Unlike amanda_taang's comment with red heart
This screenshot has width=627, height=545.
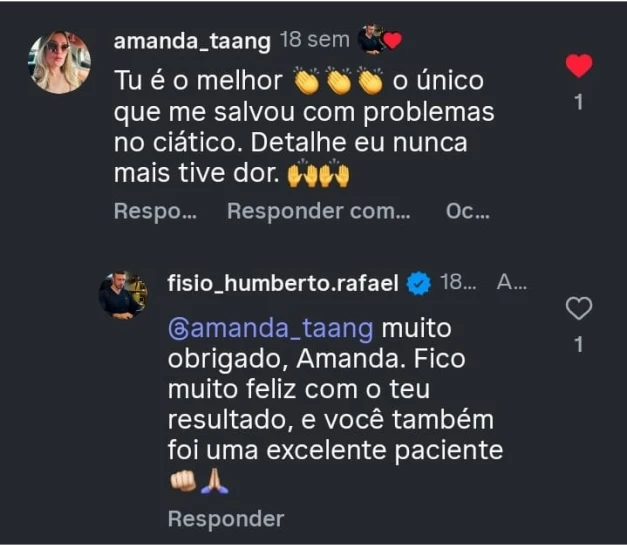(579, 67)
